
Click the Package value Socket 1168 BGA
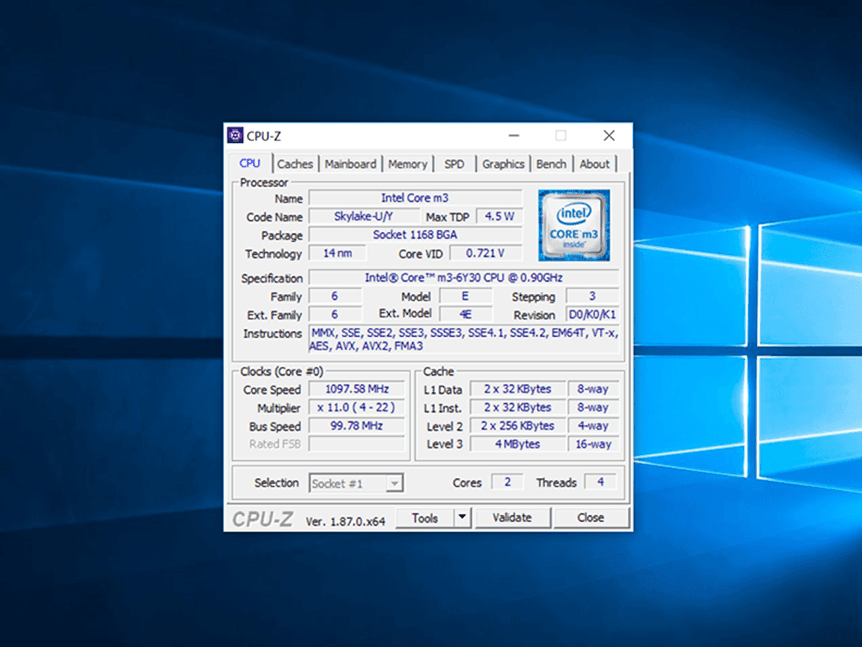coord(415,235)
